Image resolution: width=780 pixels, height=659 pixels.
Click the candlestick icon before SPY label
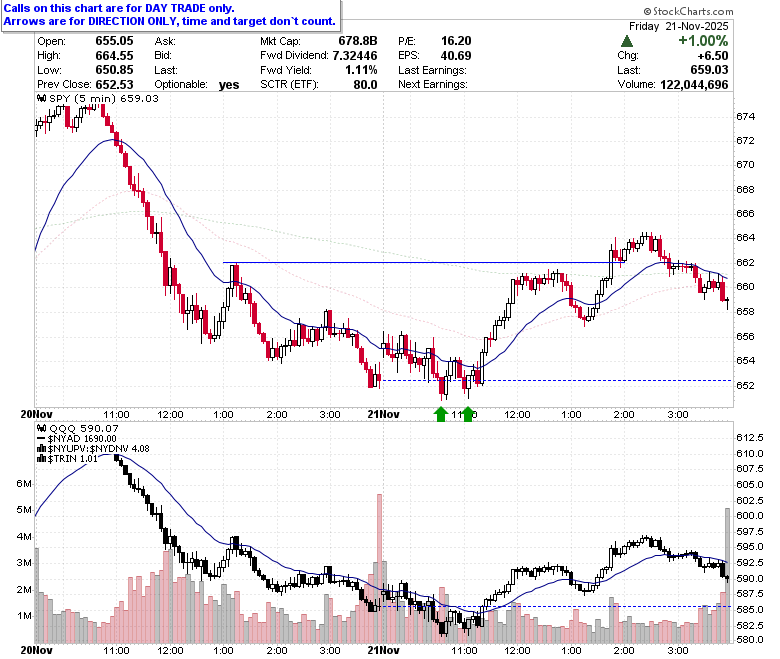coord(42,98)
